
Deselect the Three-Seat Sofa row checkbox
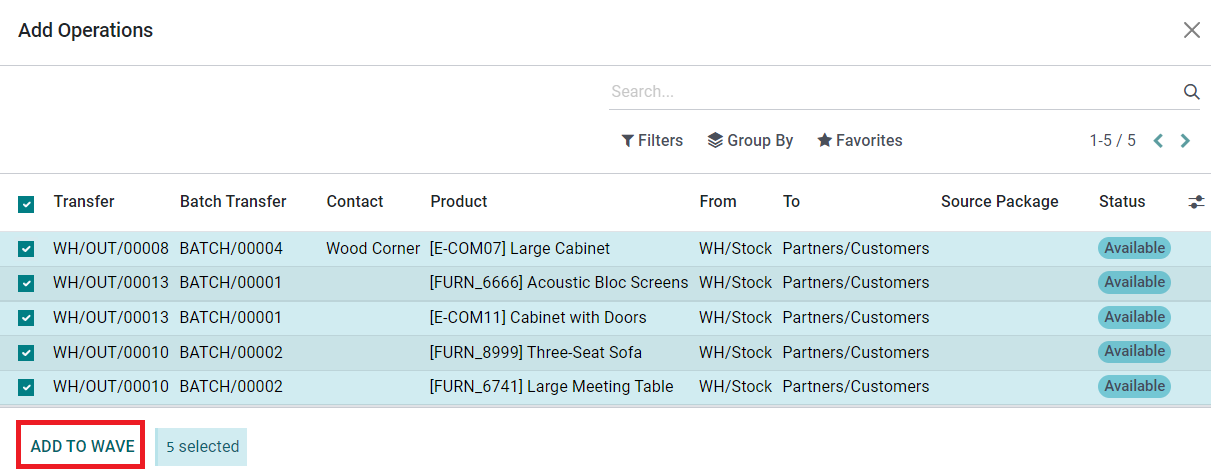[26, 353]
